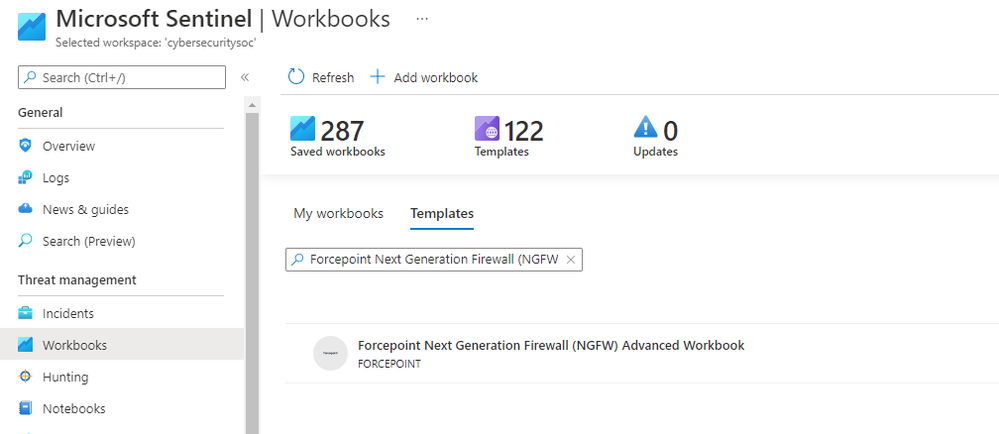Click the Overview shield icon
Viewport: 999px width, 434px height.
tap(25, 146)
